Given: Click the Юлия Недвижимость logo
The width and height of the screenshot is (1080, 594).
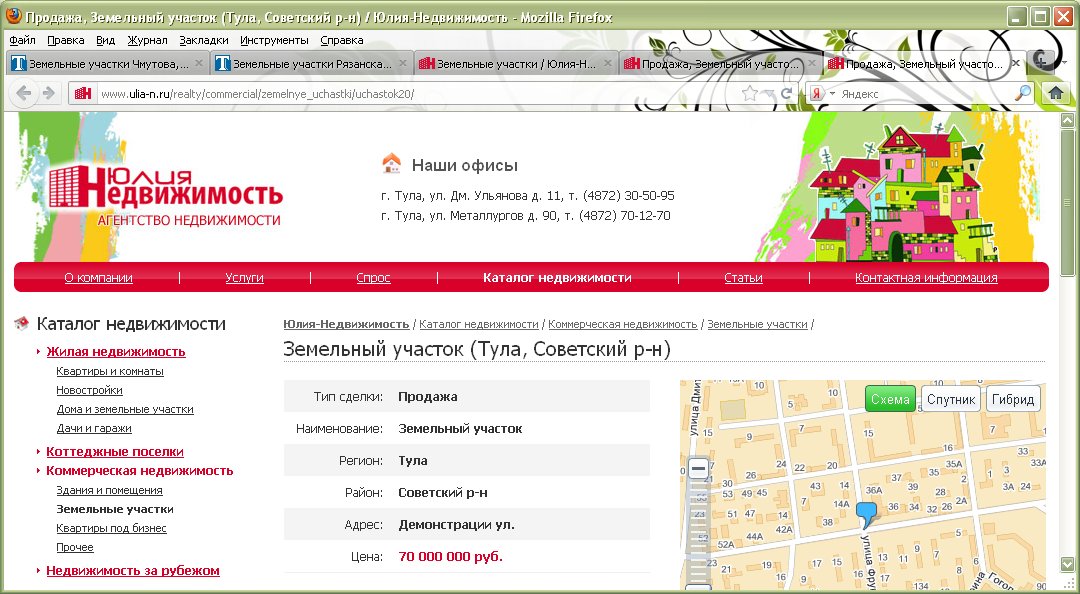Looking at the screenshot, I should pos(165,194).
